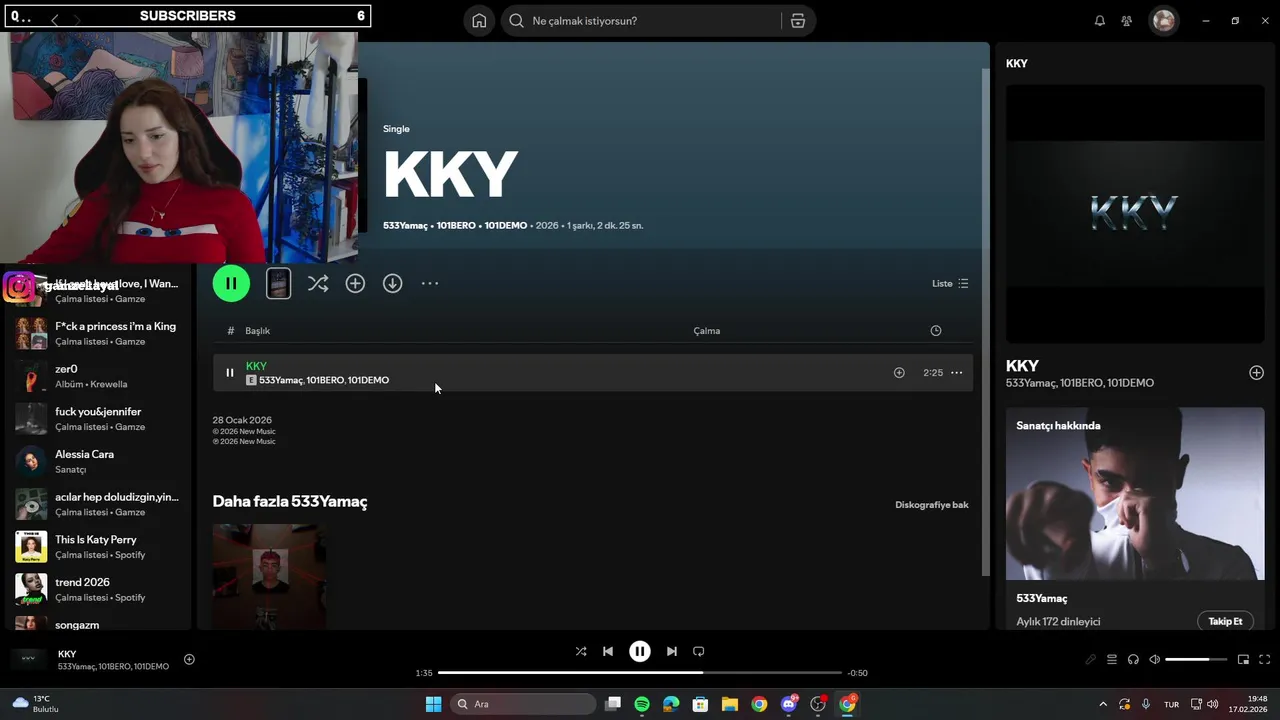Open This Is Katy Perry playlist
Image resolution: width=1280 pixels, height=720 pixels.
pyautogui.click(x=97, y=547)
